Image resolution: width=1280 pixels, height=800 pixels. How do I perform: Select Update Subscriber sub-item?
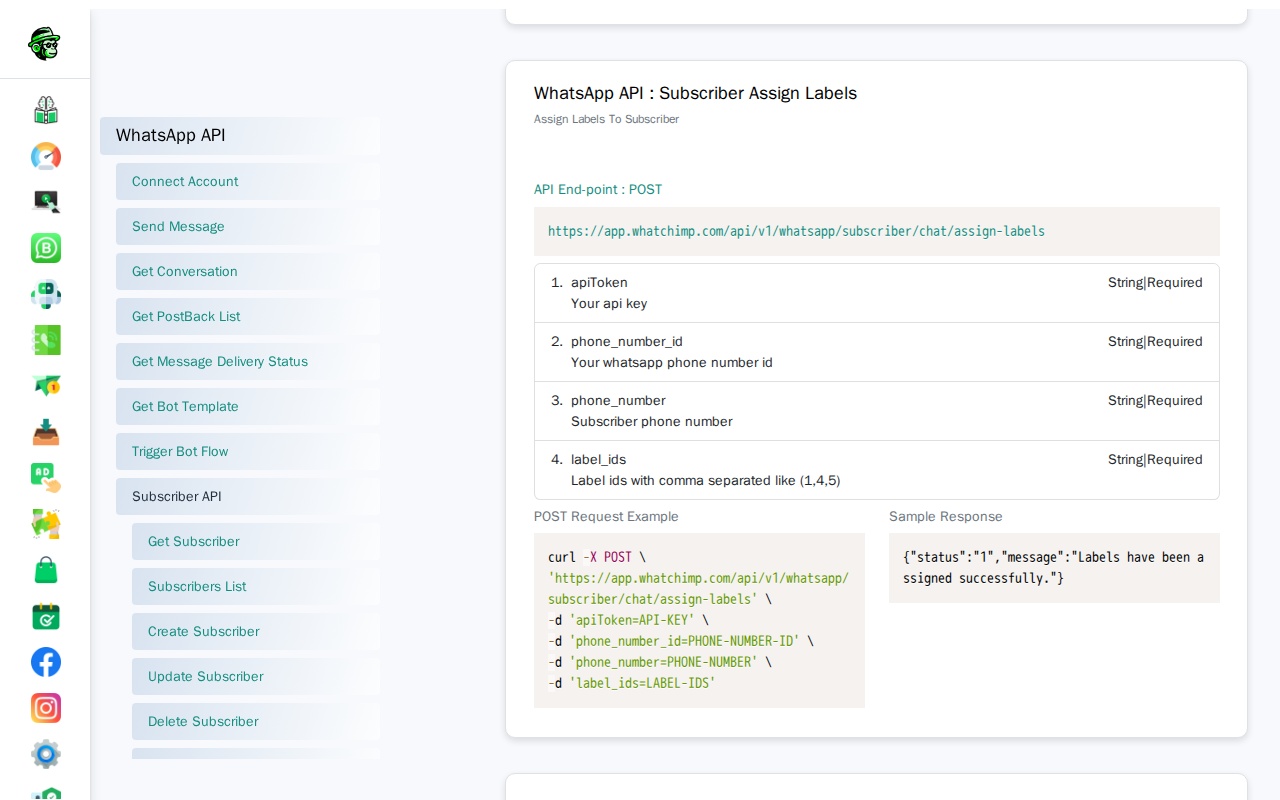[256, 677]
